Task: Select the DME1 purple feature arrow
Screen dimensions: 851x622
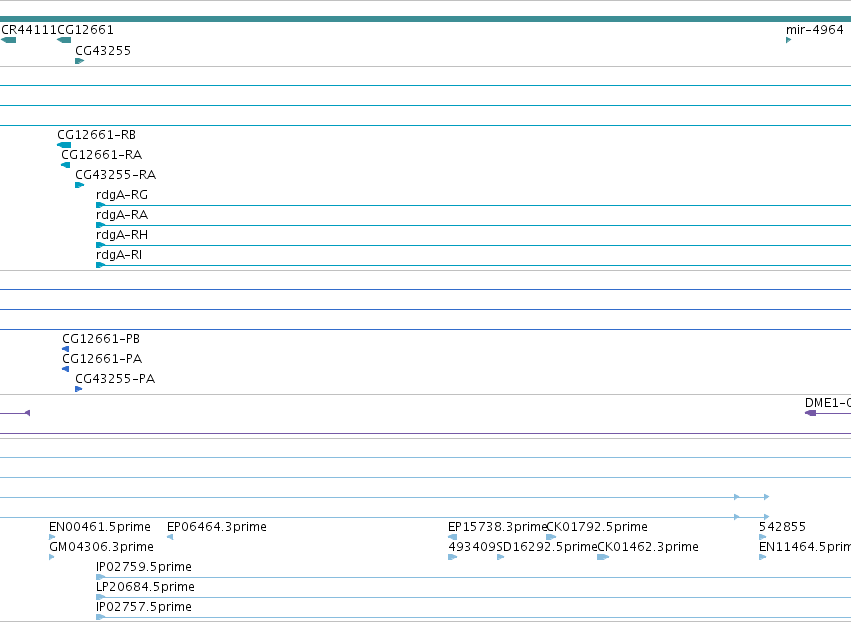Action: coord(810,413)
